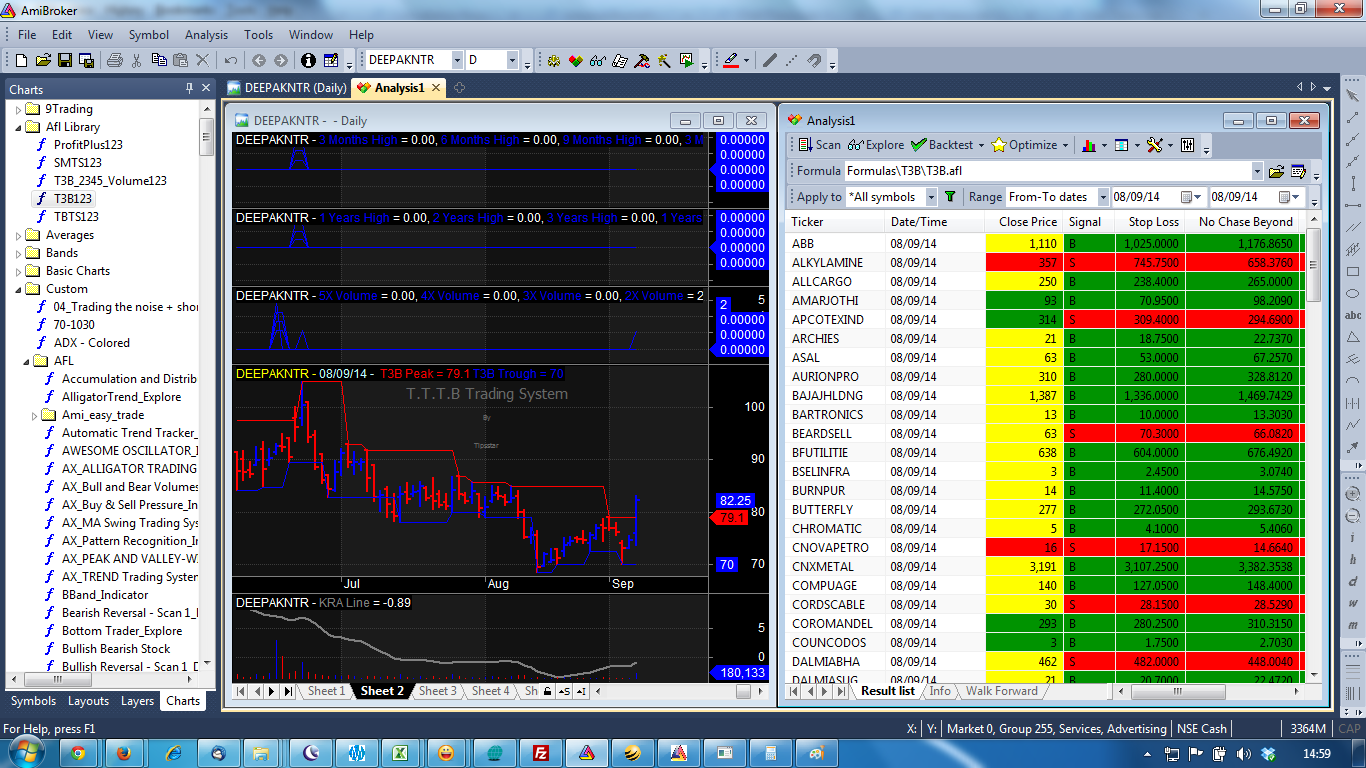Image resolution: width=1366 pixels, height=768 pixels.
Task: Click the Formula path input field
Action: (x=1047, y=171)
